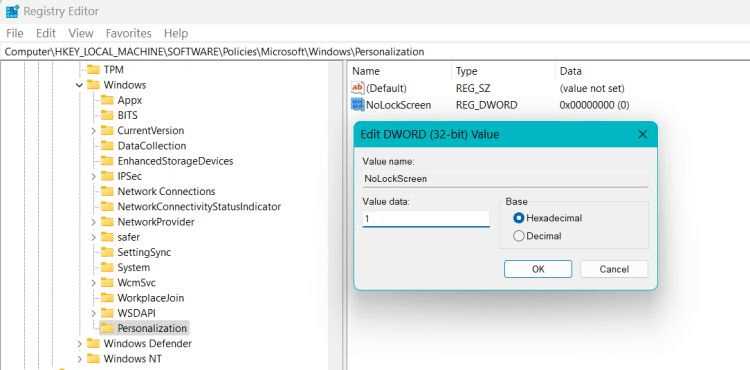This screenshot has width=750, height=370.
Task: Click the WorkplaceJoin folder icon
Action: tap(107, 298)
